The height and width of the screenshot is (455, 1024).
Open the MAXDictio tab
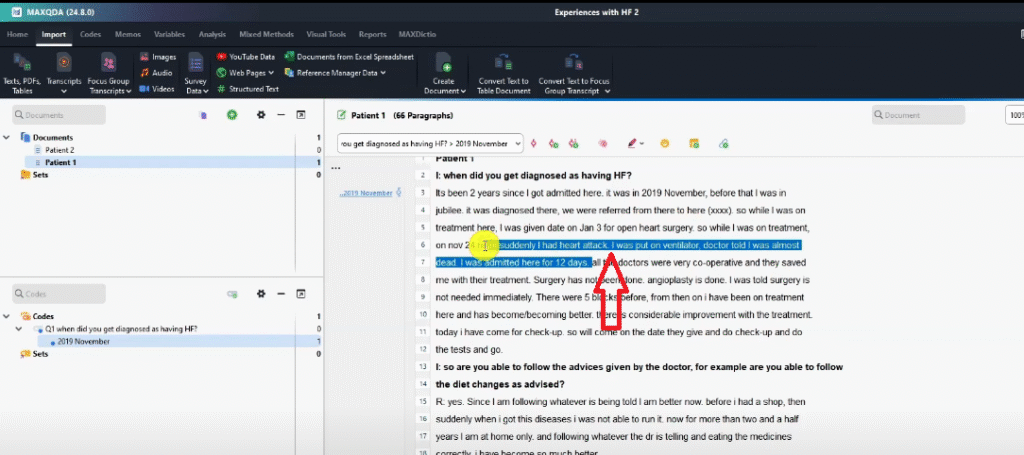point(417,35)
